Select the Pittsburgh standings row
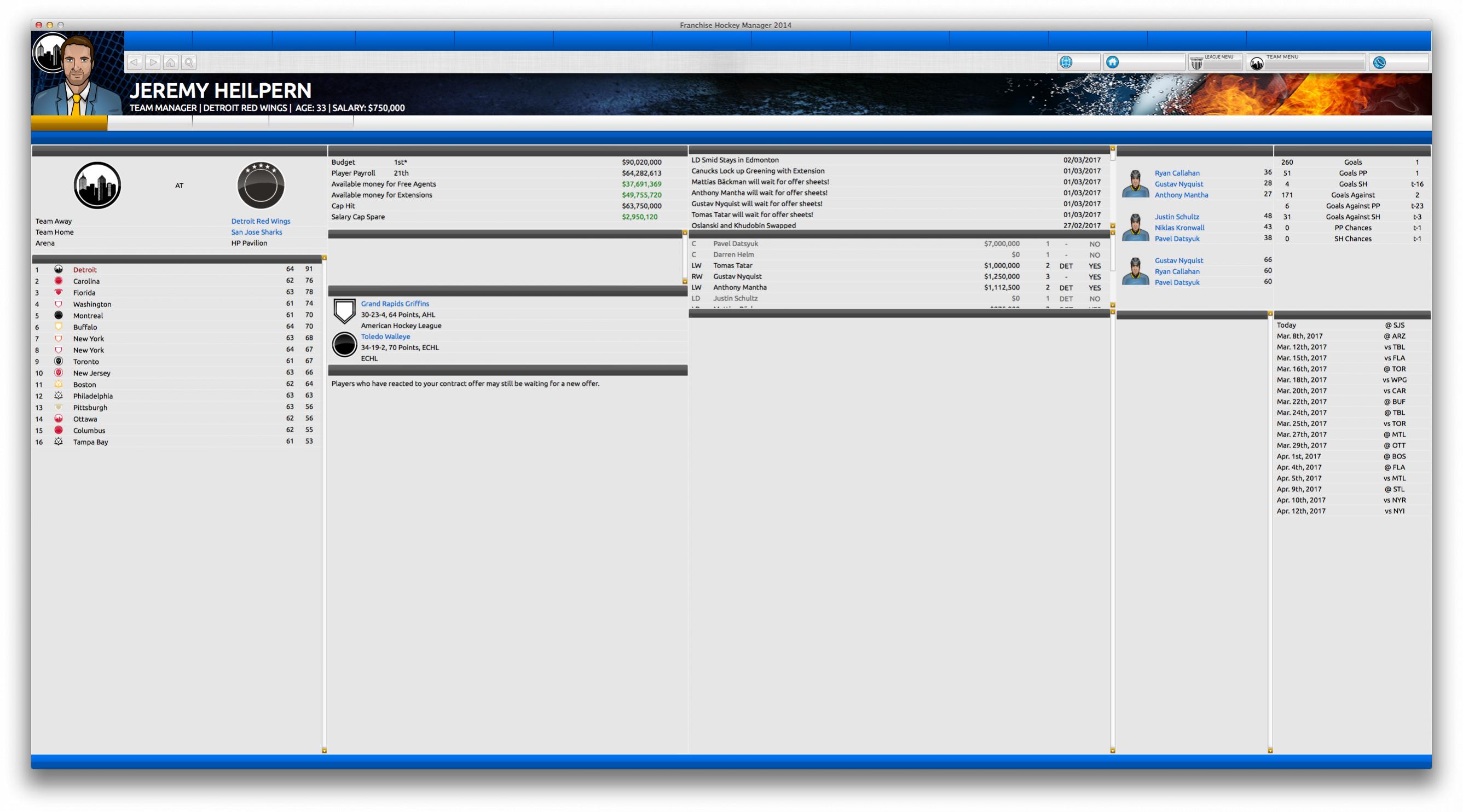 click(x=176, y=407)
